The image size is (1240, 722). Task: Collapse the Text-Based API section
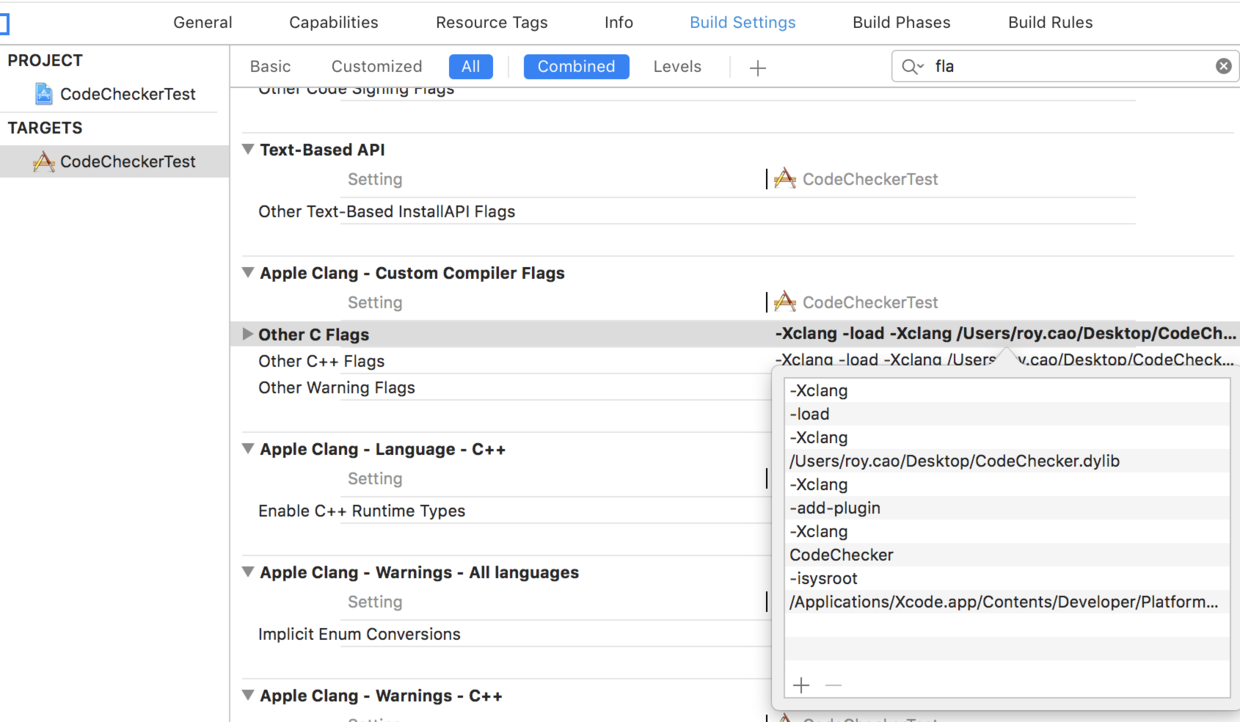coord(248,149)
